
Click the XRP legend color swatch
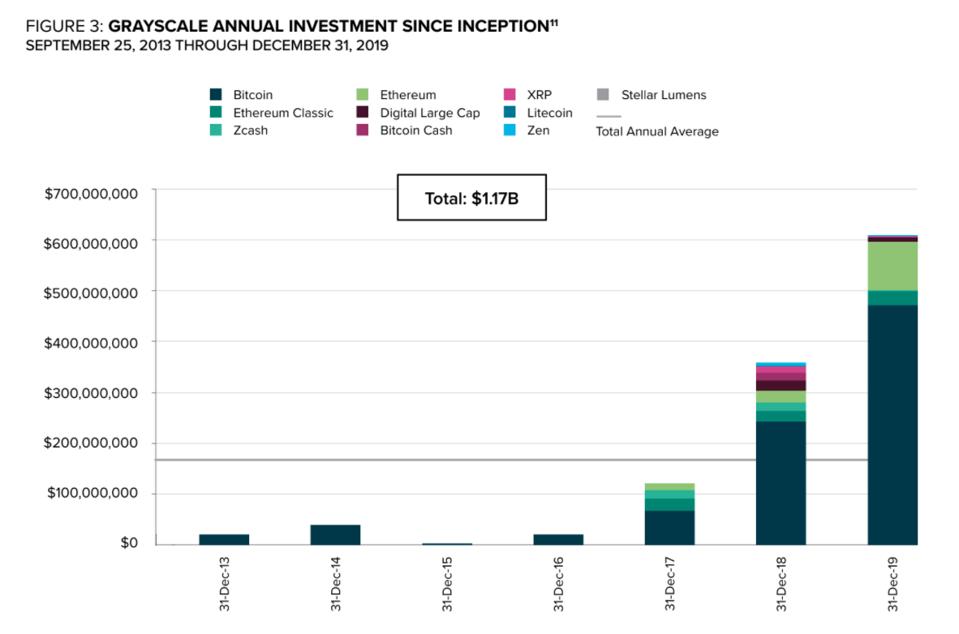pyautogui.click(x=509, y=94)
